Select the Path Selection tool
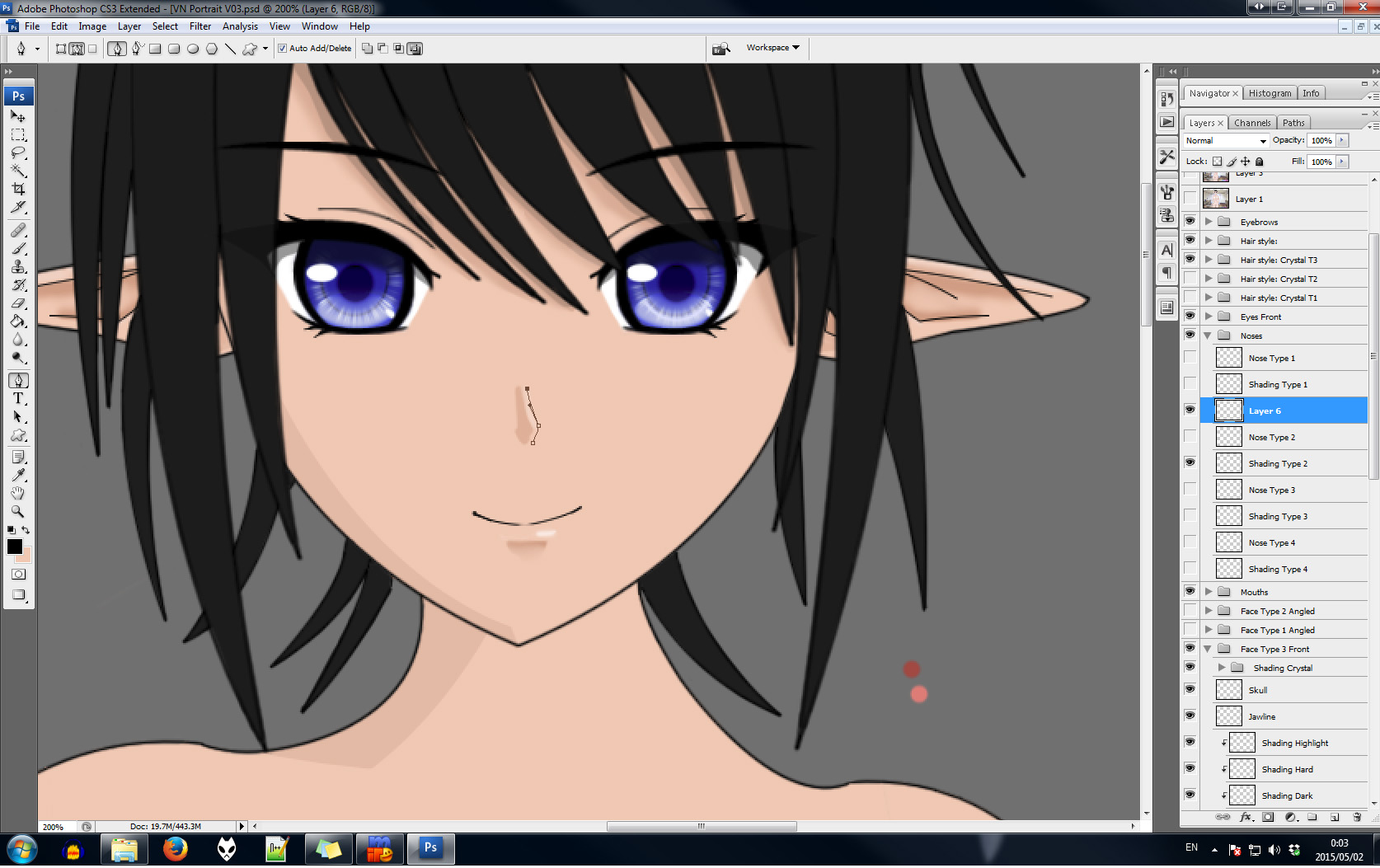Screen dimensions: 1380x868 [18, 416]
